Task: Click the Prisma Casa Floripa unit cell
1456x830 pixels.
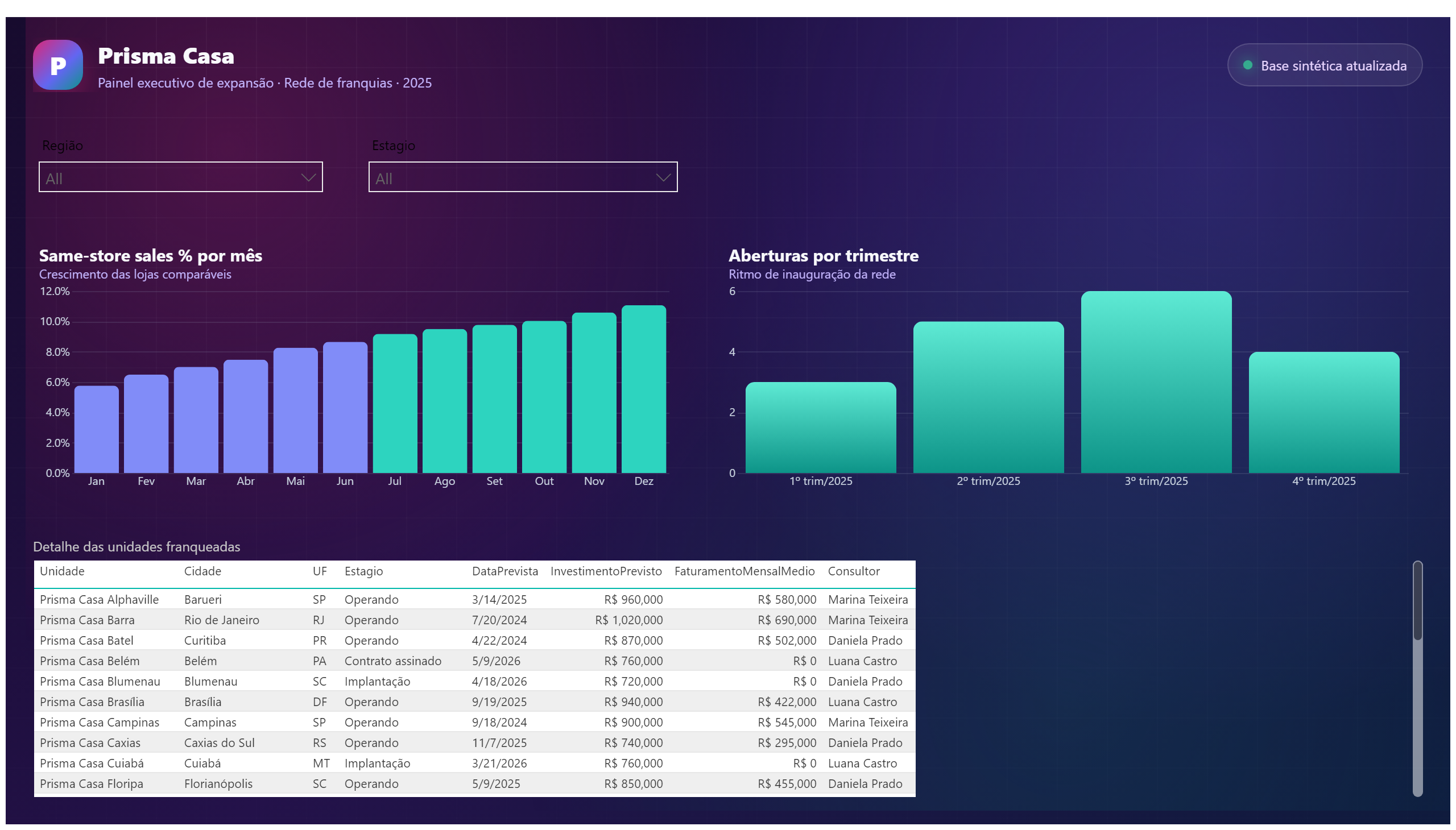Action: tap(91, 785)
